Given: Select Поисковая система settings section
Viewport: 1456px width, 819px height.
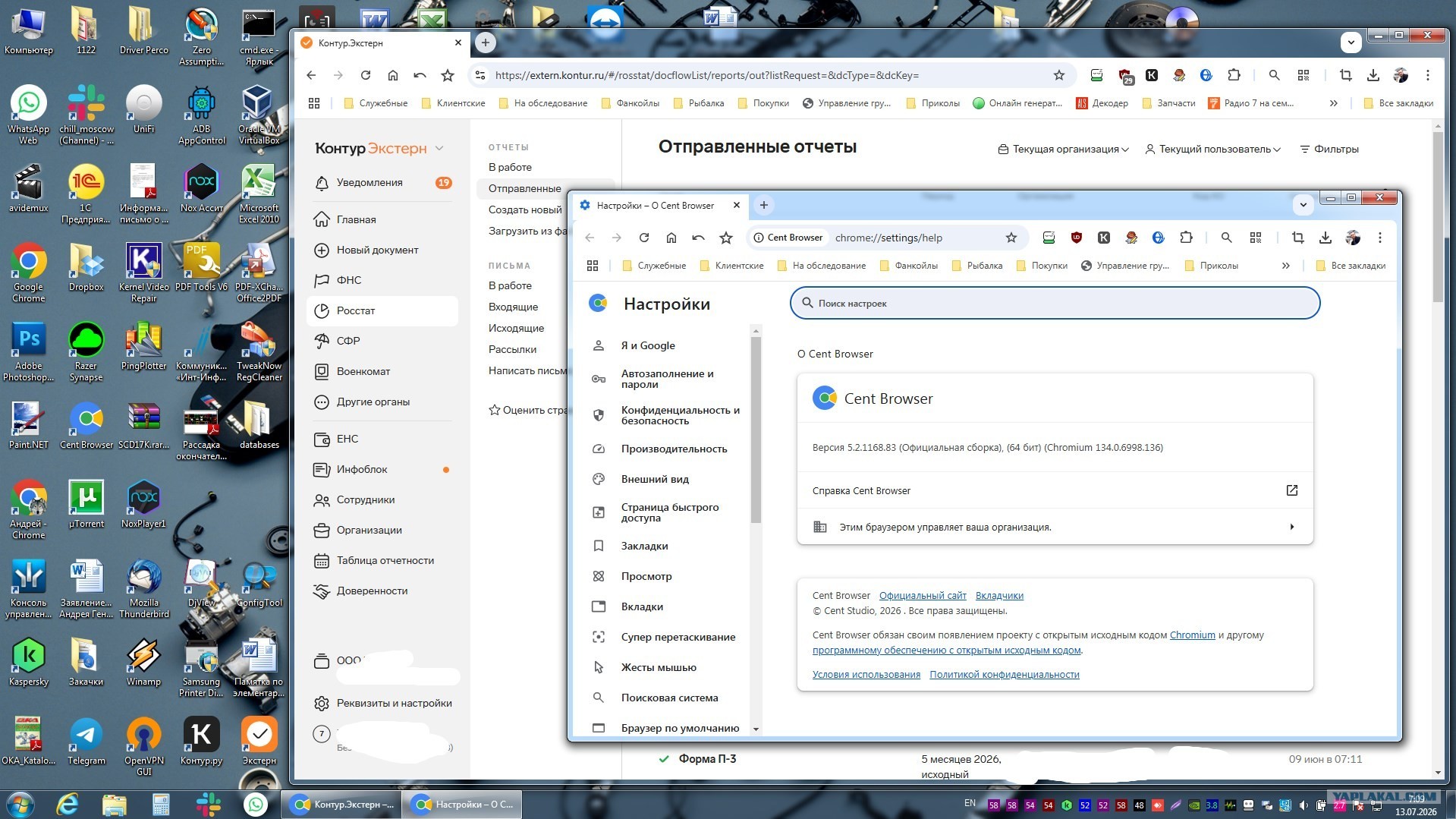Looking at the screenshot, I should (669, 698).
